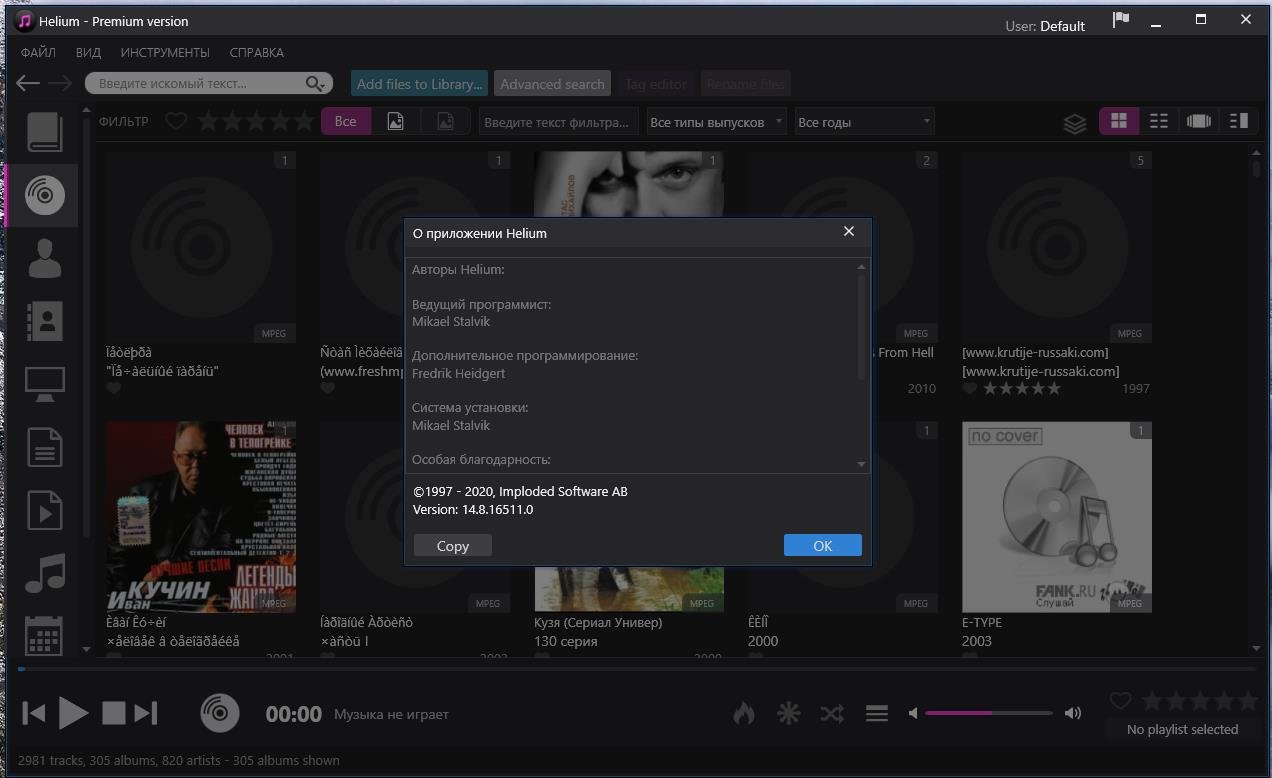Select the music note icon in sidebar

45,573
